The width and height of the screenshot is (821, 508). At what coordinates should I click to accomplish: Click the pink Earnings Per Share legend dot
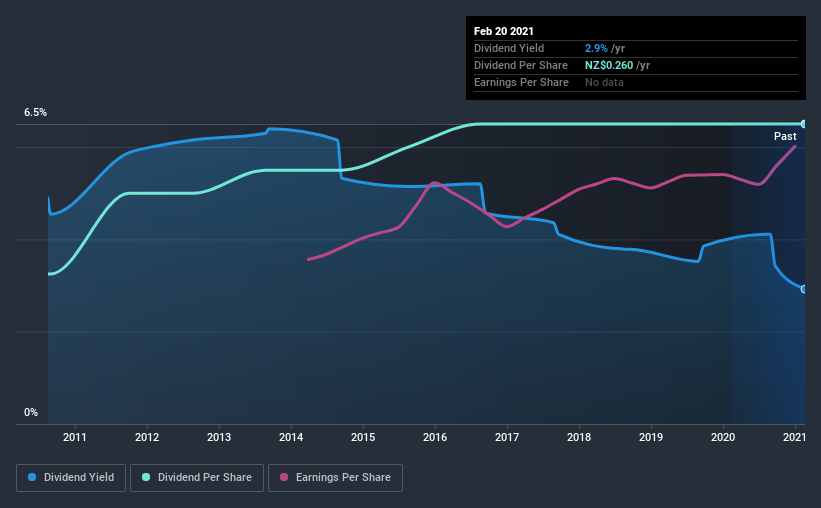coord(284,477)
